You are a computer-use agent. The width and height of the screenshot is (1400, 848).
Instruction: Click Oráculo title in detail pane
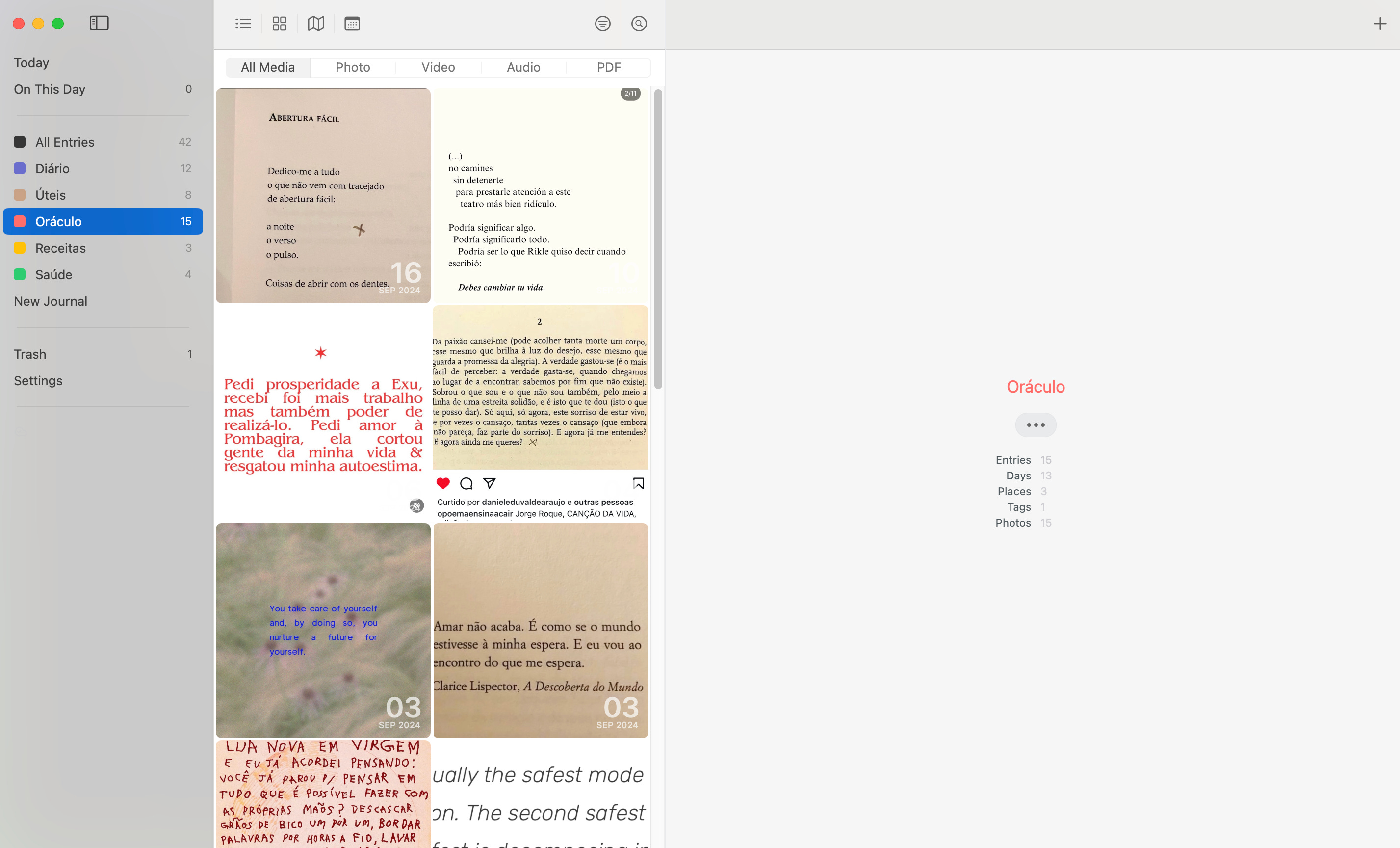1036,387
